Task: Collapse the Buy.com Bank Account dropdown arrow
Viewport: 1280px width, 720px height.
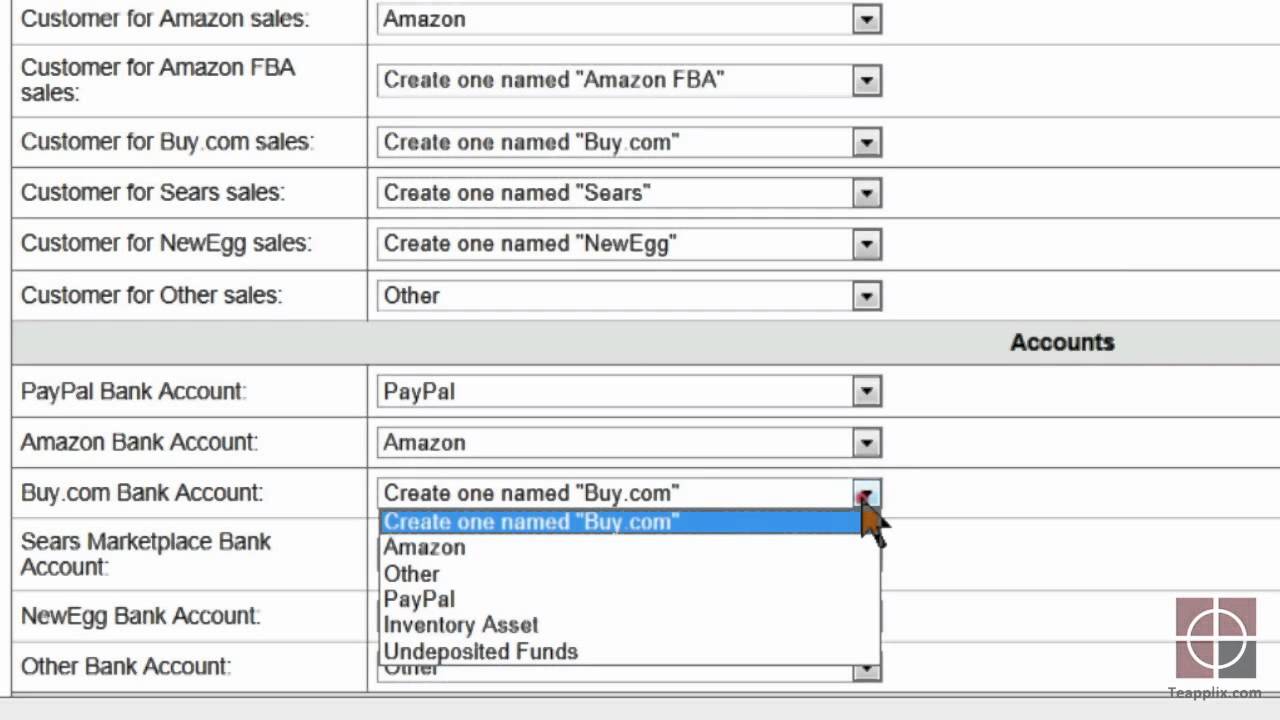Action: [x=866, y=493]
